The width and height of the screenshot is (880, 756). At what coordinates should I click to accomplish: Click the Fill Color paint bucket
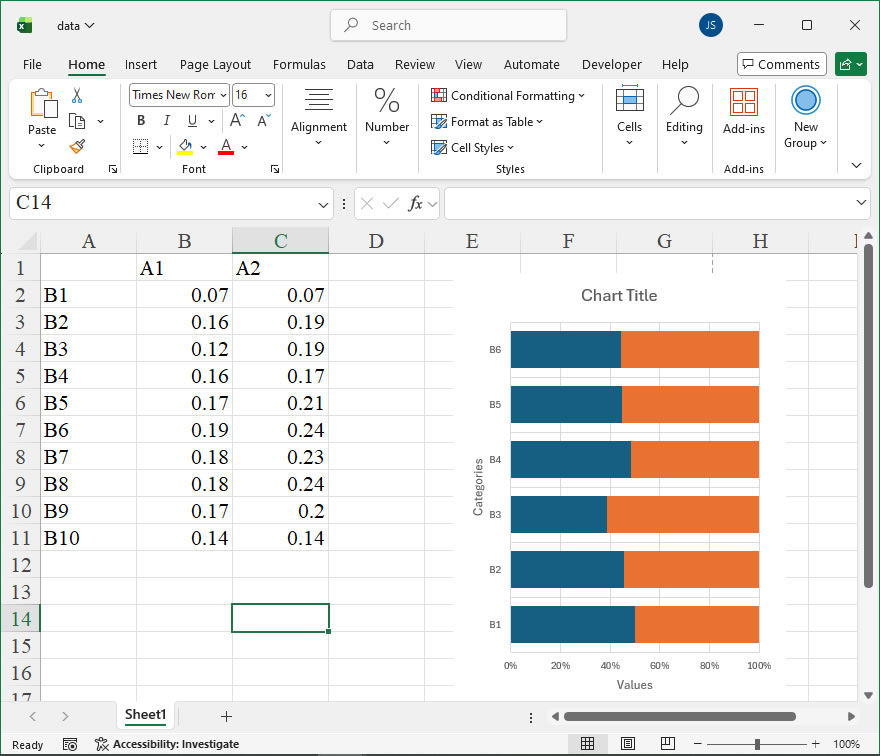point(185,146)
